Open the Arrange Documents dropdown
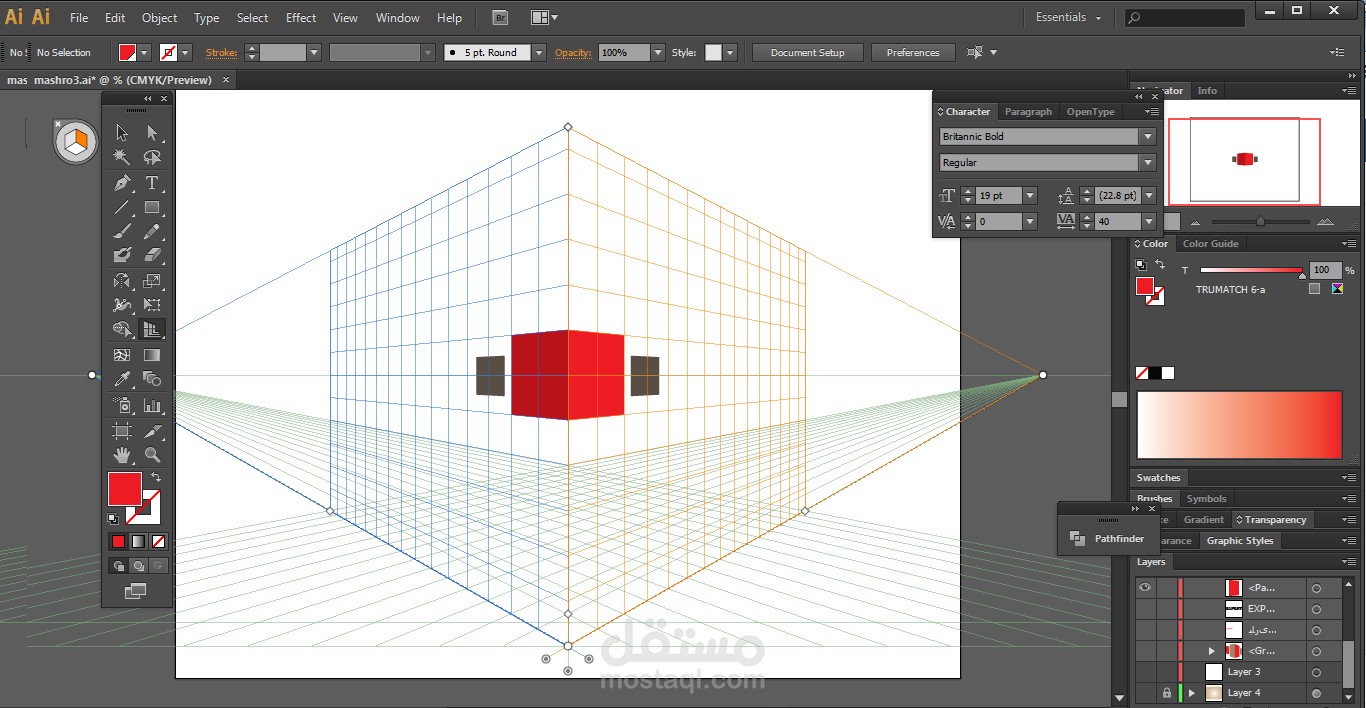 [544, 17]
